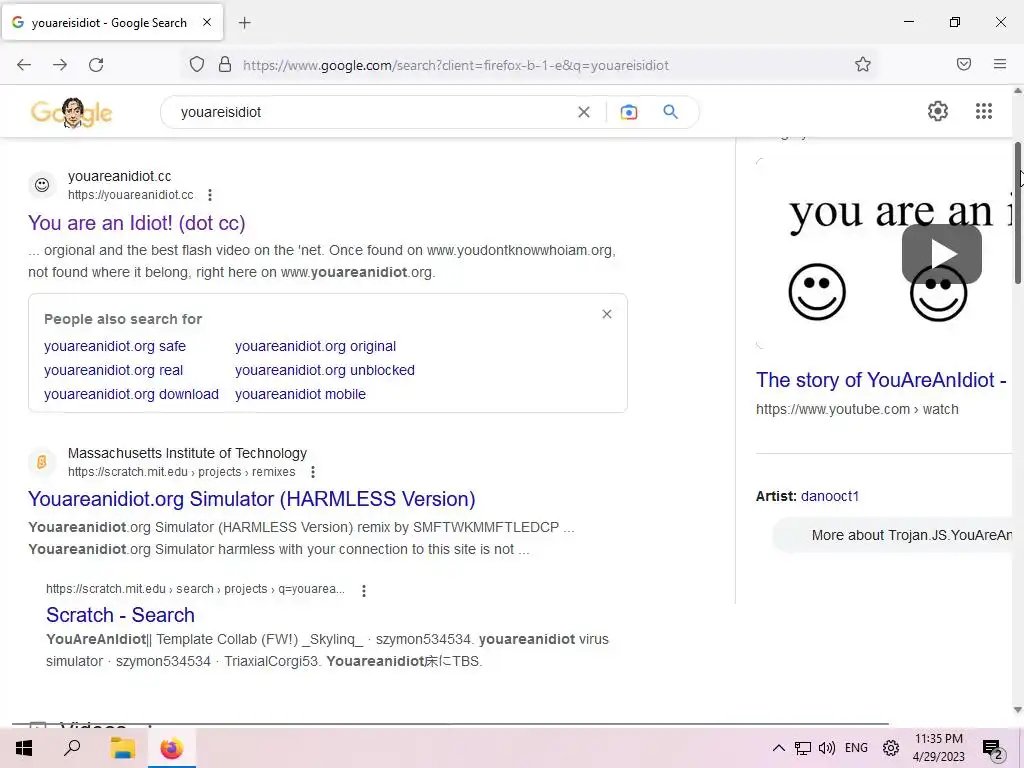Dismiss the People also search for box

(607, 314)
